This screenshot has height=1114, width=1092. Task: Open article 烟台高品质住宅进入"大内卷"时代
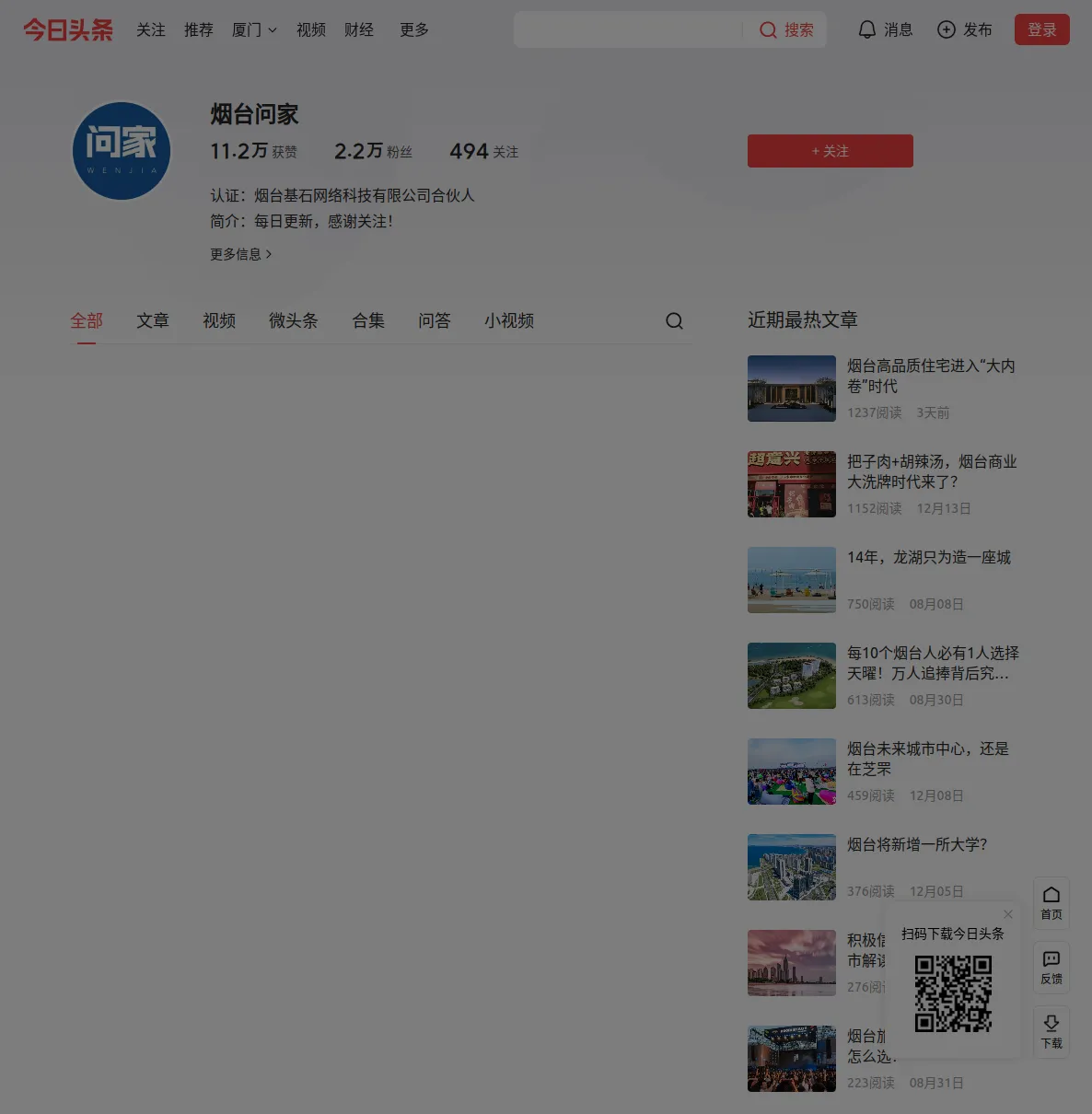[x=931, y=376]
